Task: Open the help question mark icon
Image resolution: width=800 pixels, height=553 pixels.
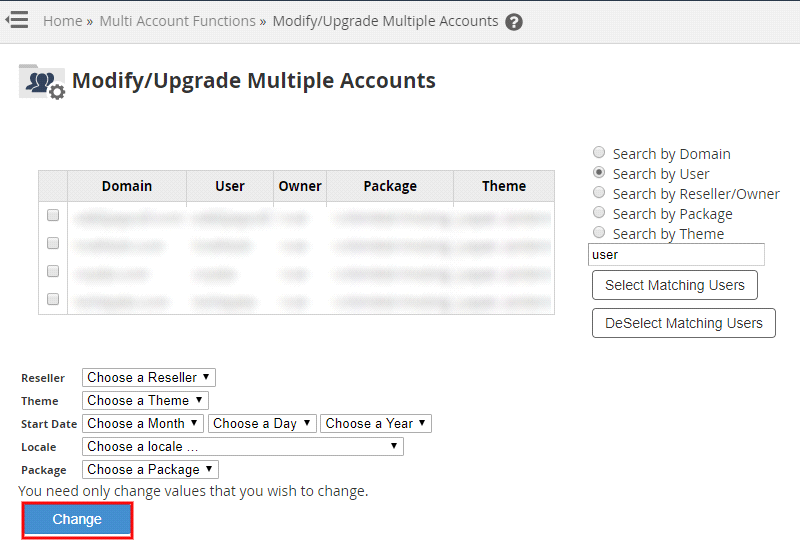Action: pos(514,22)
